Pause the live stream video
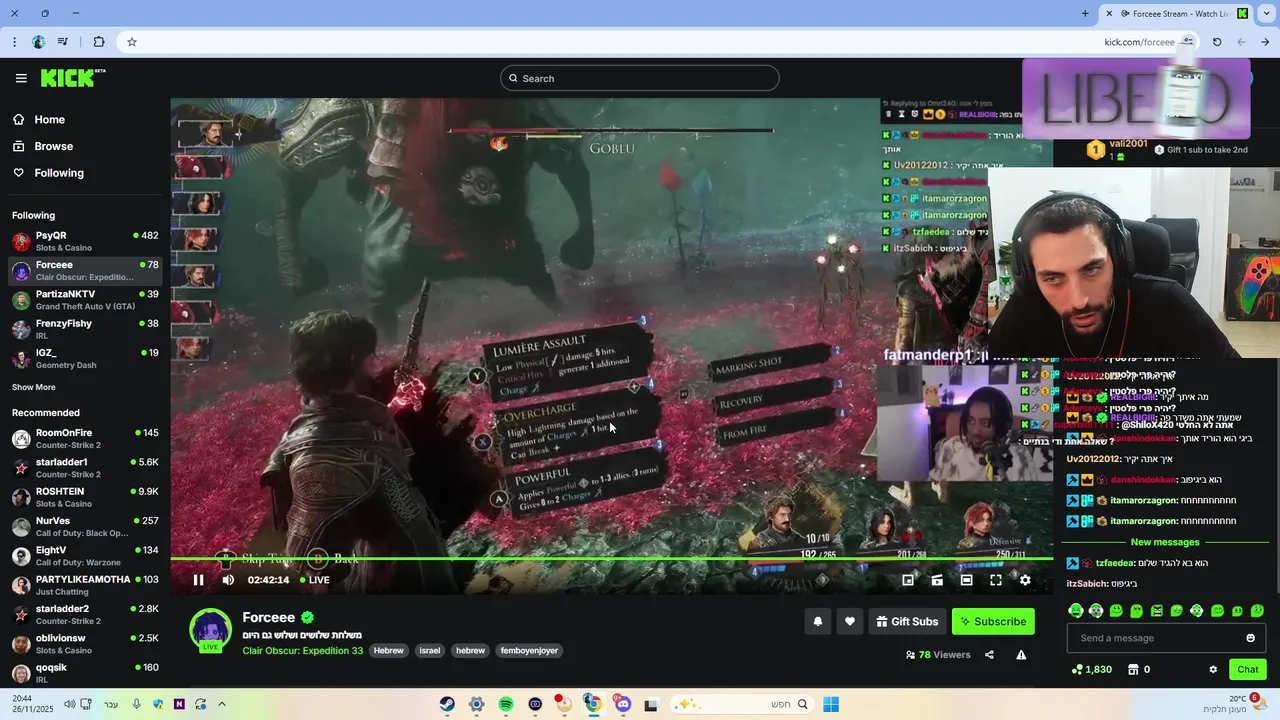Viewport: 1280px width, 720px height. click(198, 580)
